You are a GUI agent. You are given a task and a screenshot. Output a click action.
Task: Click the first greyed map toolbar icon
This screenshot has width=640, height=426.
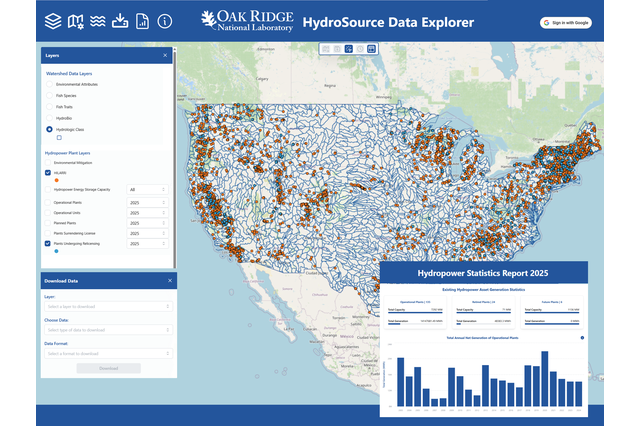pos(326,49)
